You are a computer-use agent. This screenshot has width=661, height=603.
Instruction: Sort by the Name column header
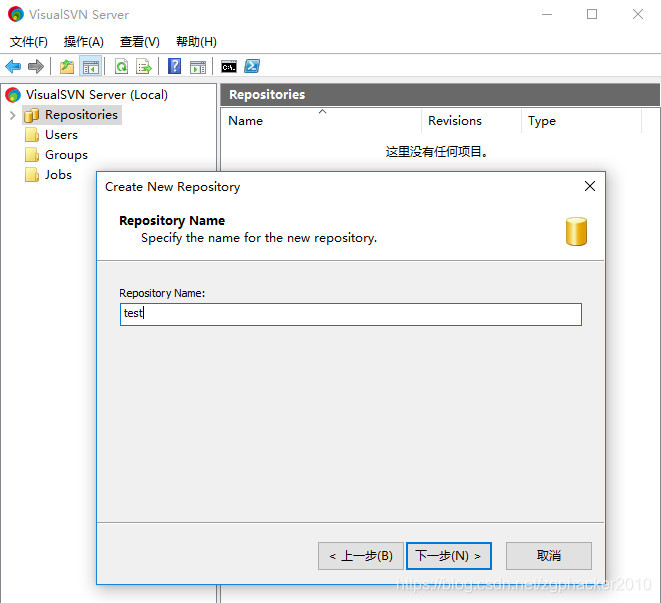pyautogui.click(x=321, y=121)
